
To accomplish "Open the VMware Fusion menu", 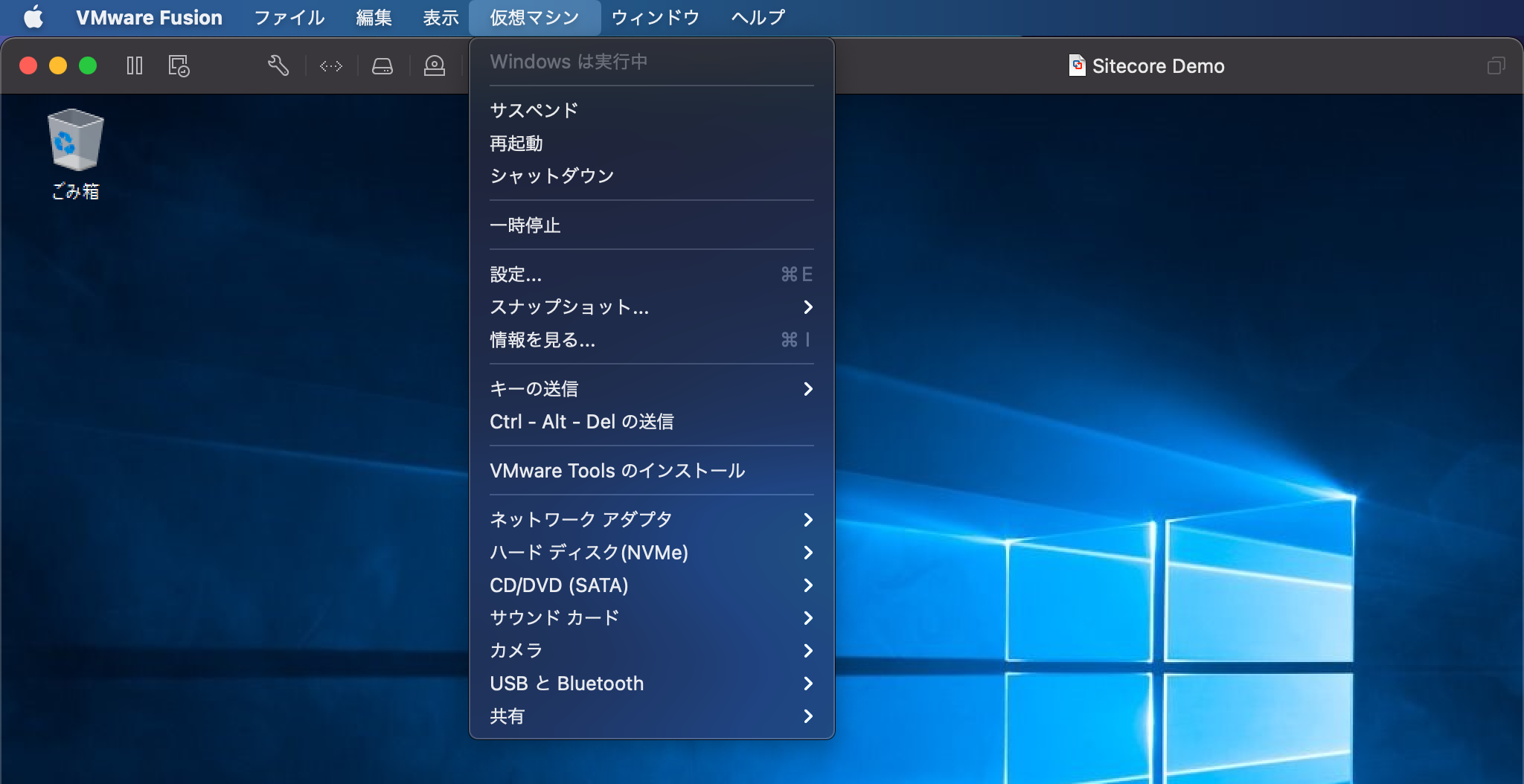I will (149, 17).
